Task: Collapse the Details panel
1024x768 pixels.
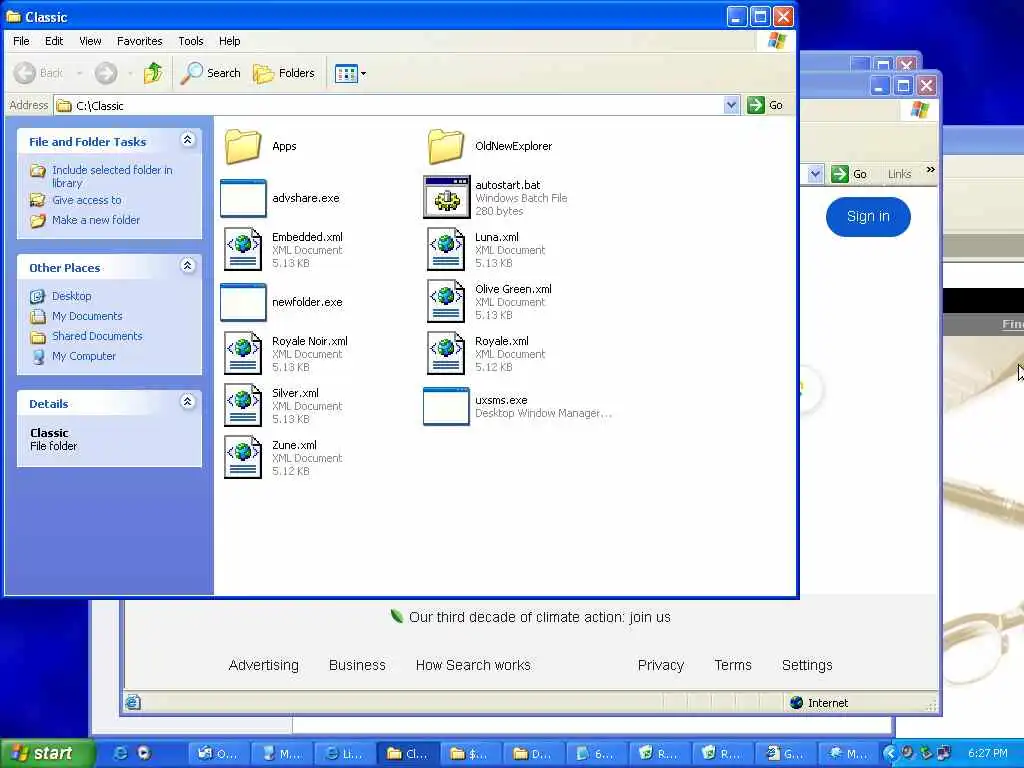Action: tap(187, 402)
